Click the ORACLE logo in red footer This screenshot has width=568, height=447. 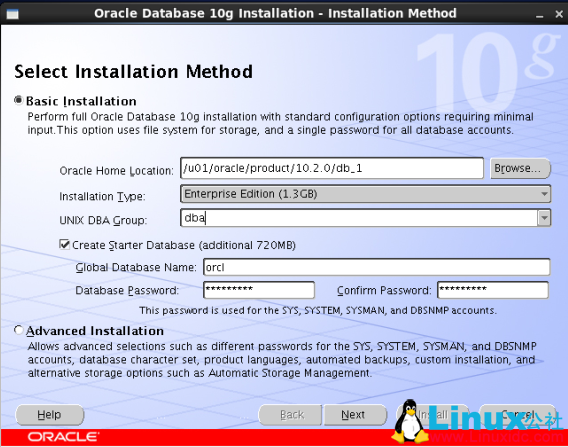coord(63,436)
